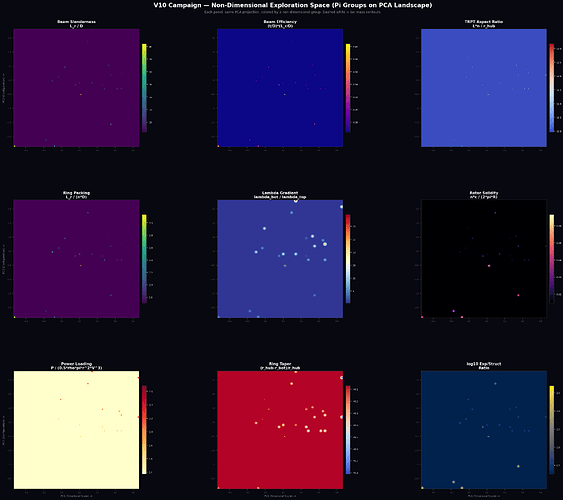Click the V10 Campaign main title
The width and height of the screenshot is (563, 500).
(x=293, y=5)
